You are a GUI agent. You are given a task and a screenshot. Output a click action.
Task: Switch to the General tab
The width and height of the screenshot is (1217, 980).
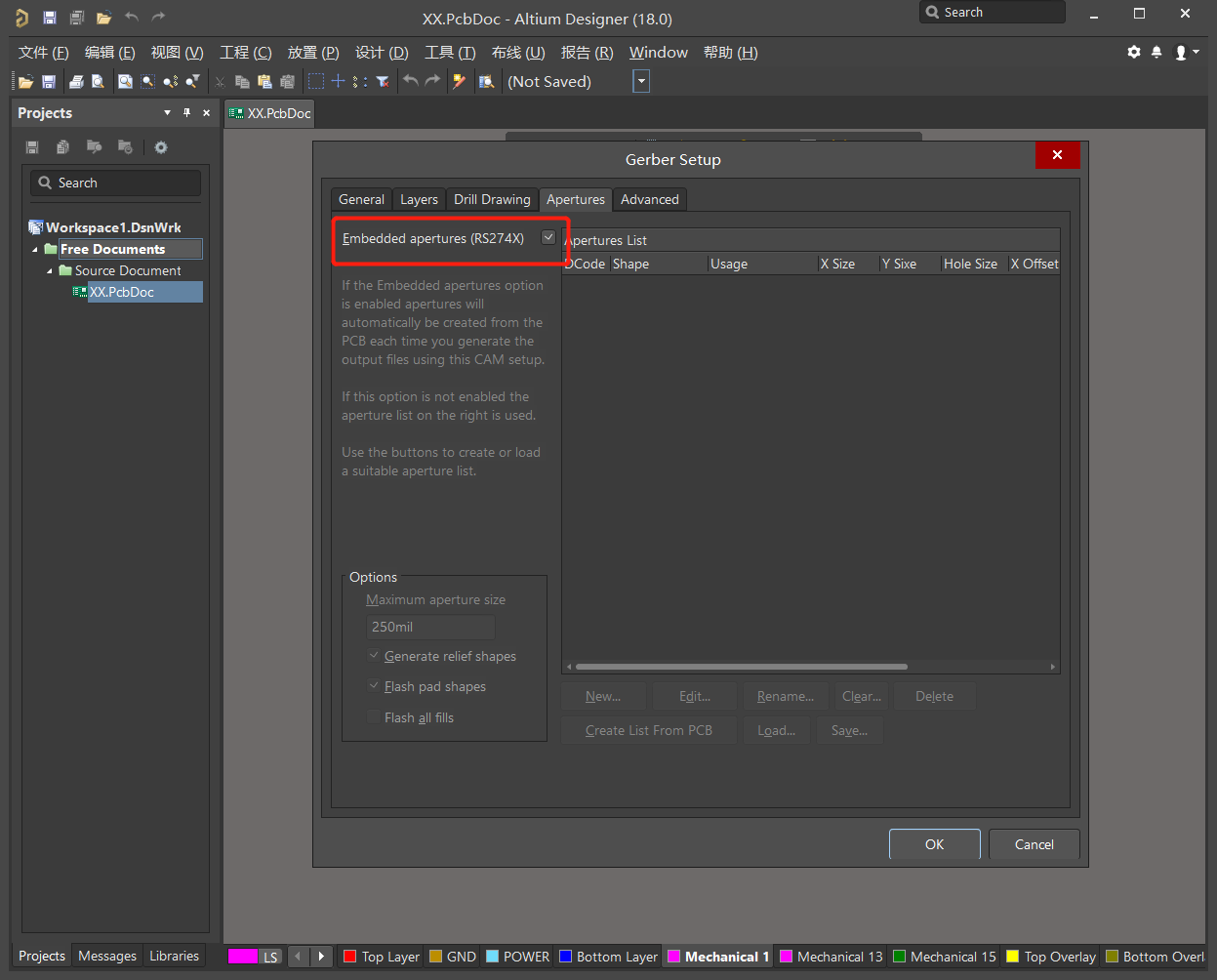[x=361, y=199]
